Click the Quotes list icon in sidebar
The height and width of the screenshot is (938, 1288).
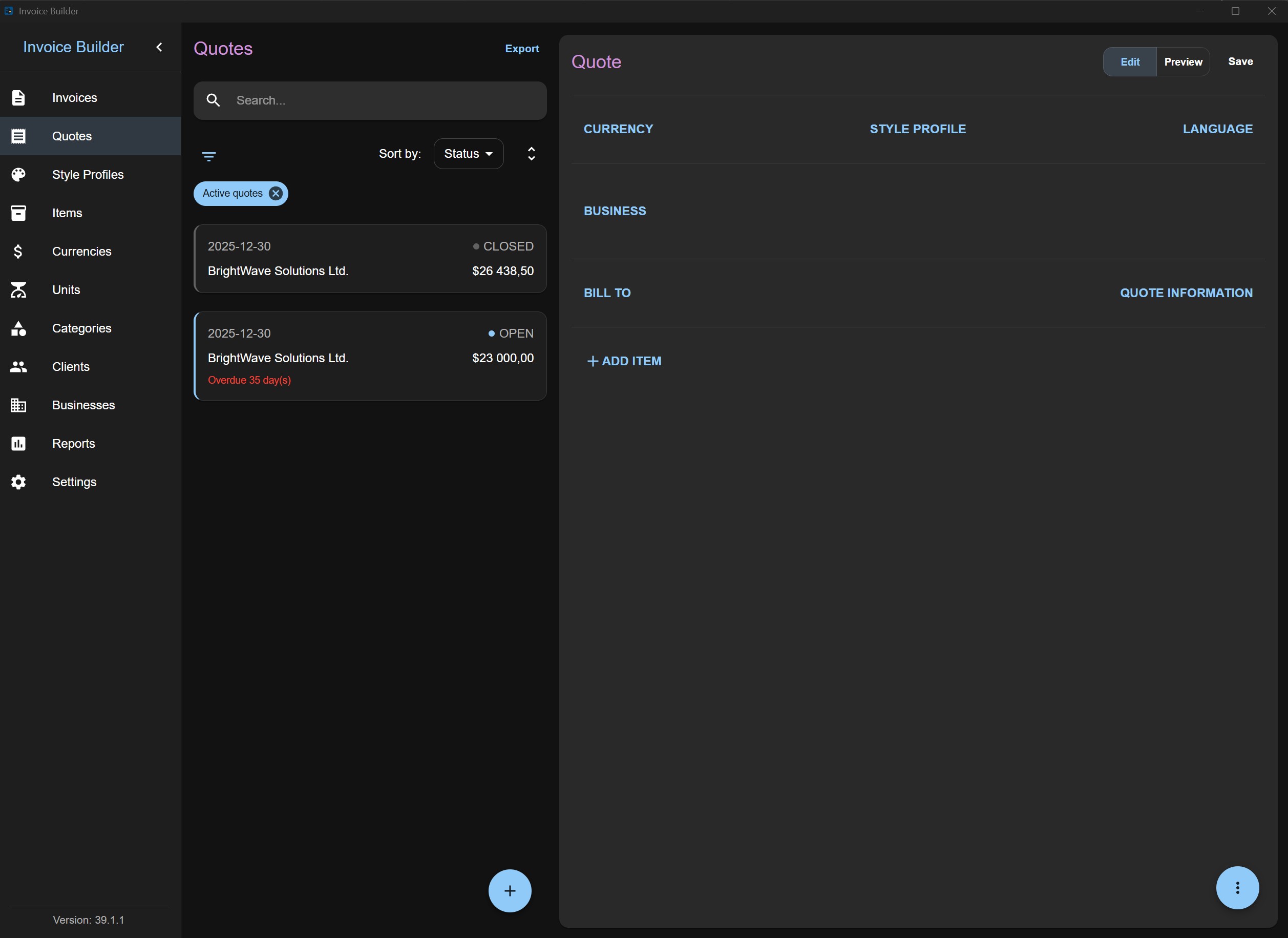[18, 136]
